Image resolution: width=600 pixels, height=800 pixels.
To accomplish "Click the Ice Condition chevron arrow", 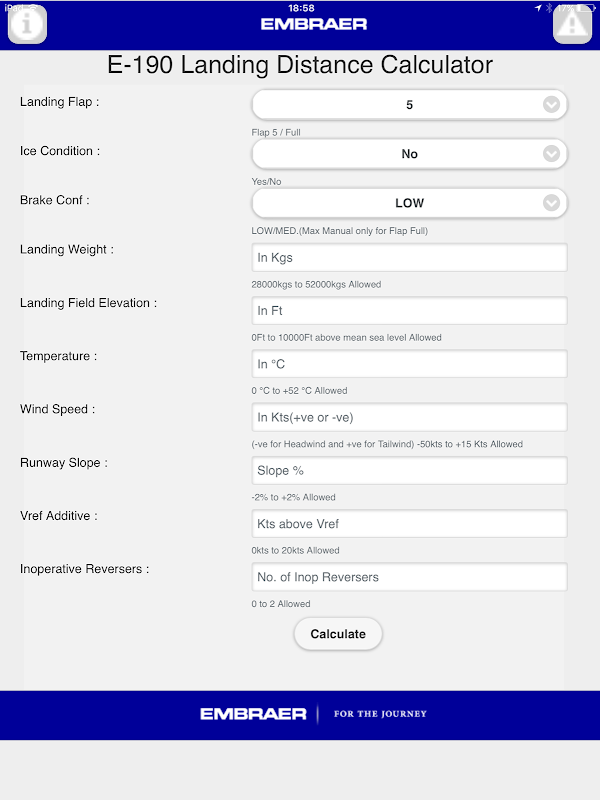I will point(551,154).
